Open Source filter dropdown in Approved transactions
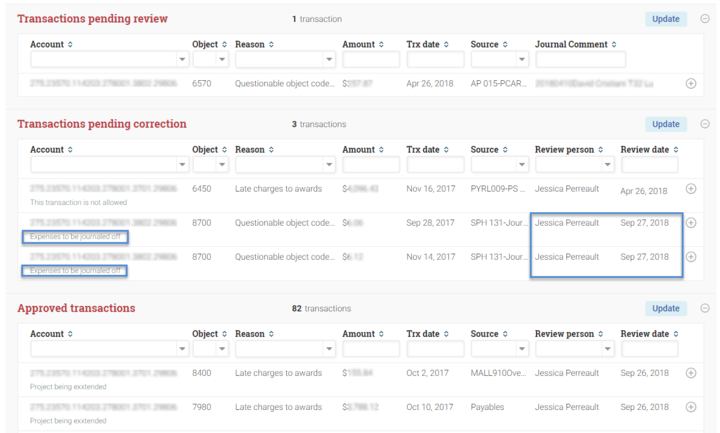 tap(522, 349)
